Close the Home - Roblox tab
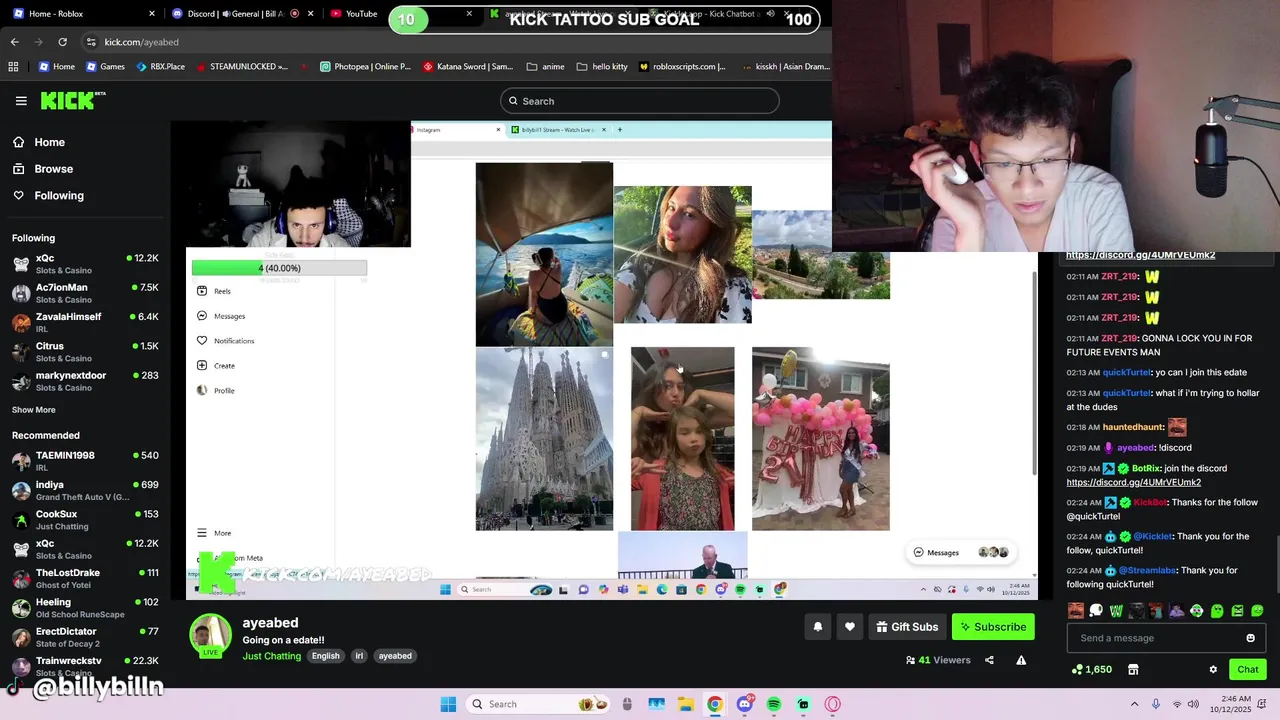 [152, 14]
